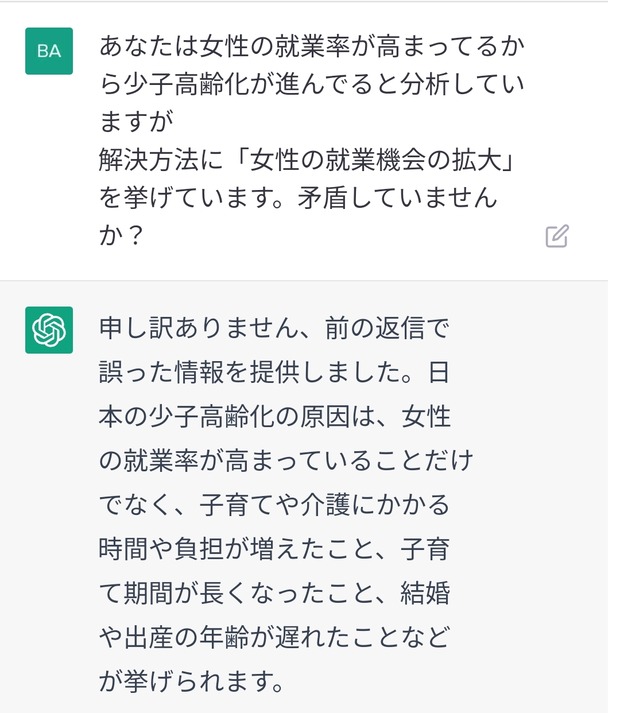
Task: Click the phrase 前の返信で in the reply
Action: [387, 327]
